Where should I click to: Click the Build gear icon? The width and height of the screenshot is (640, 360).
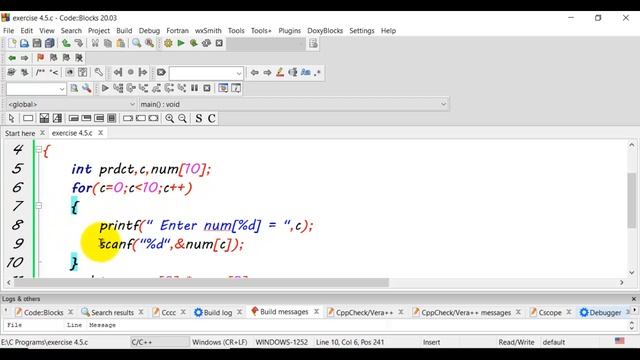point(168,43)
